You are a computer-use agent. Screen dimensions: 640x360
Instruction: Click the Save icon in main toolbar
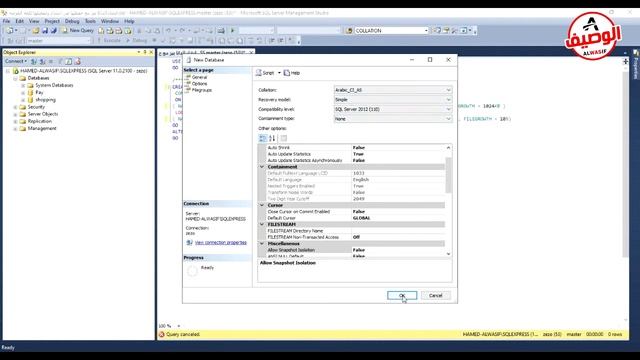click(44, 31)
